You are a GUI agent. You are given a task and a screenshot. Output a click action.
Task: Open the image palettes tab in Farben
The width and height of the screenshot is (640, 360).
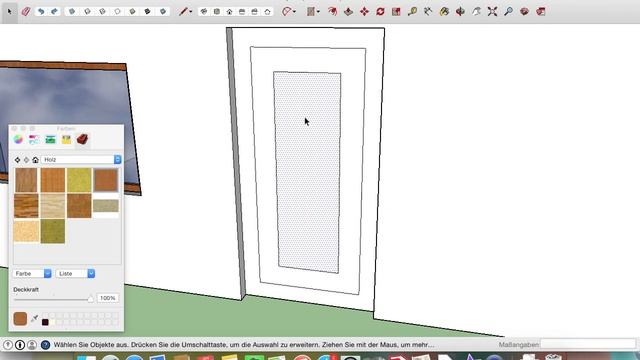point(66,140)
